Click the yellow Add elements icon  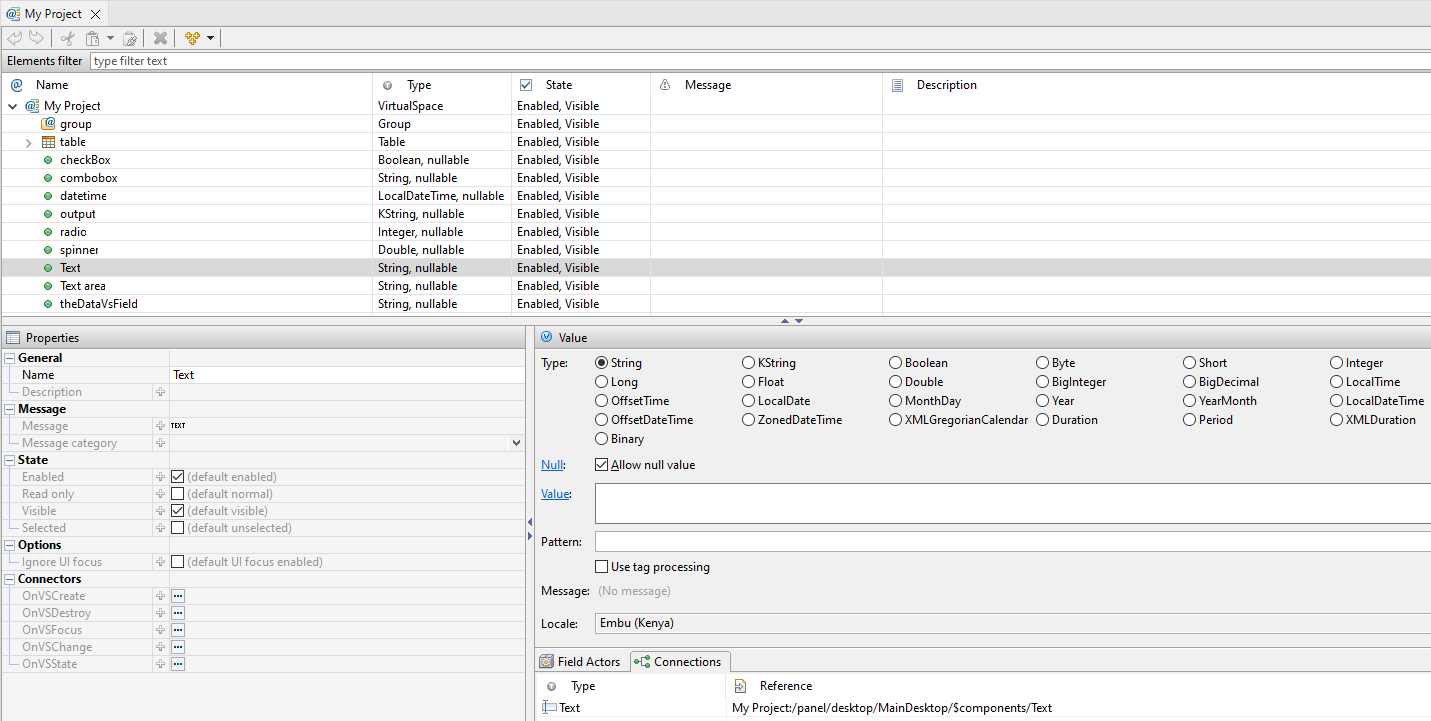click(x=193, y=38)
